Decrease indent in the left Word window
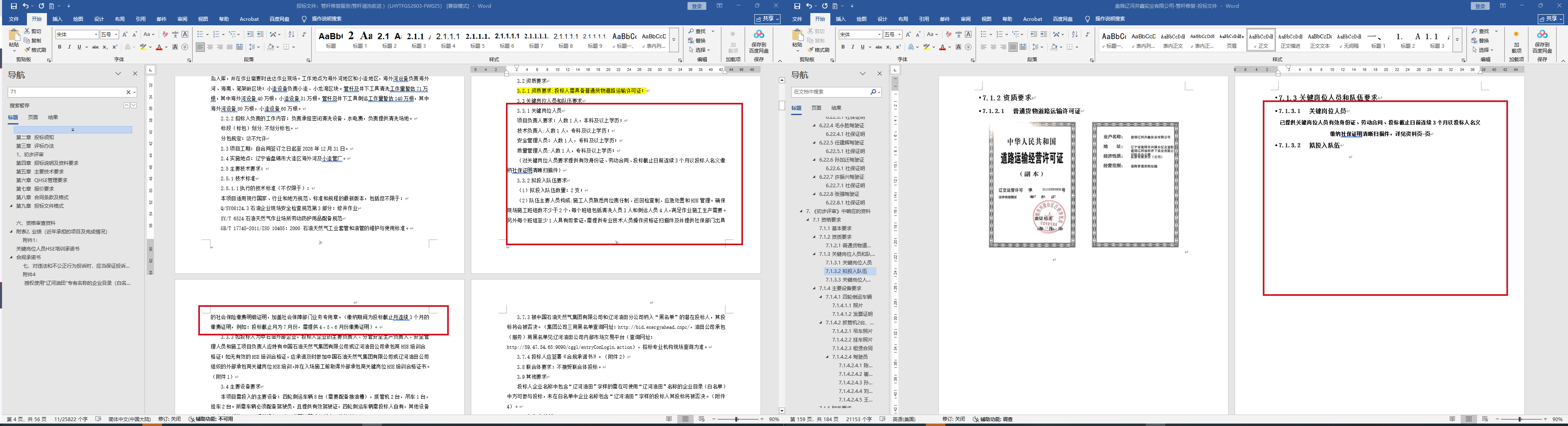The width and height of the screenshot is (1568, 426). click(250, 35)
